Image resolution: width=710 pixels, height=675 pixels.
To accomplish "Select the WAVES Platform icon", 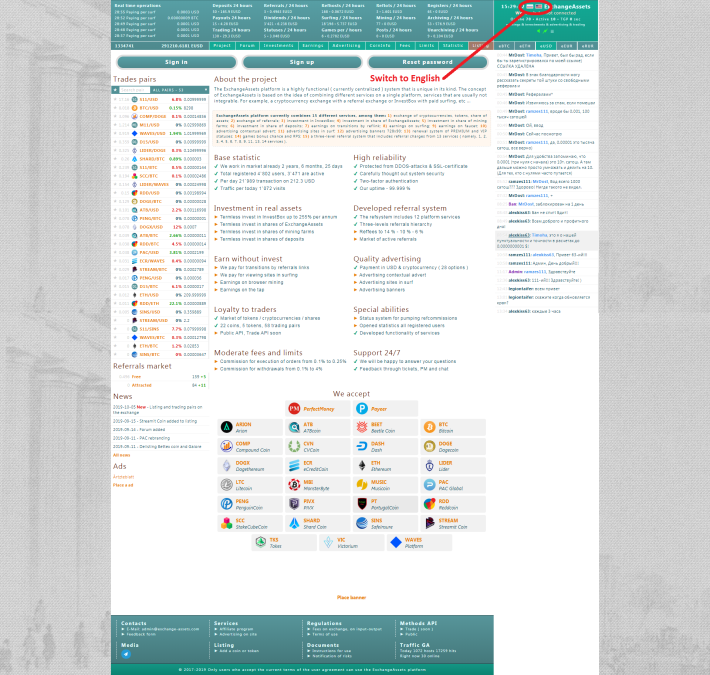I will (396, 542).
